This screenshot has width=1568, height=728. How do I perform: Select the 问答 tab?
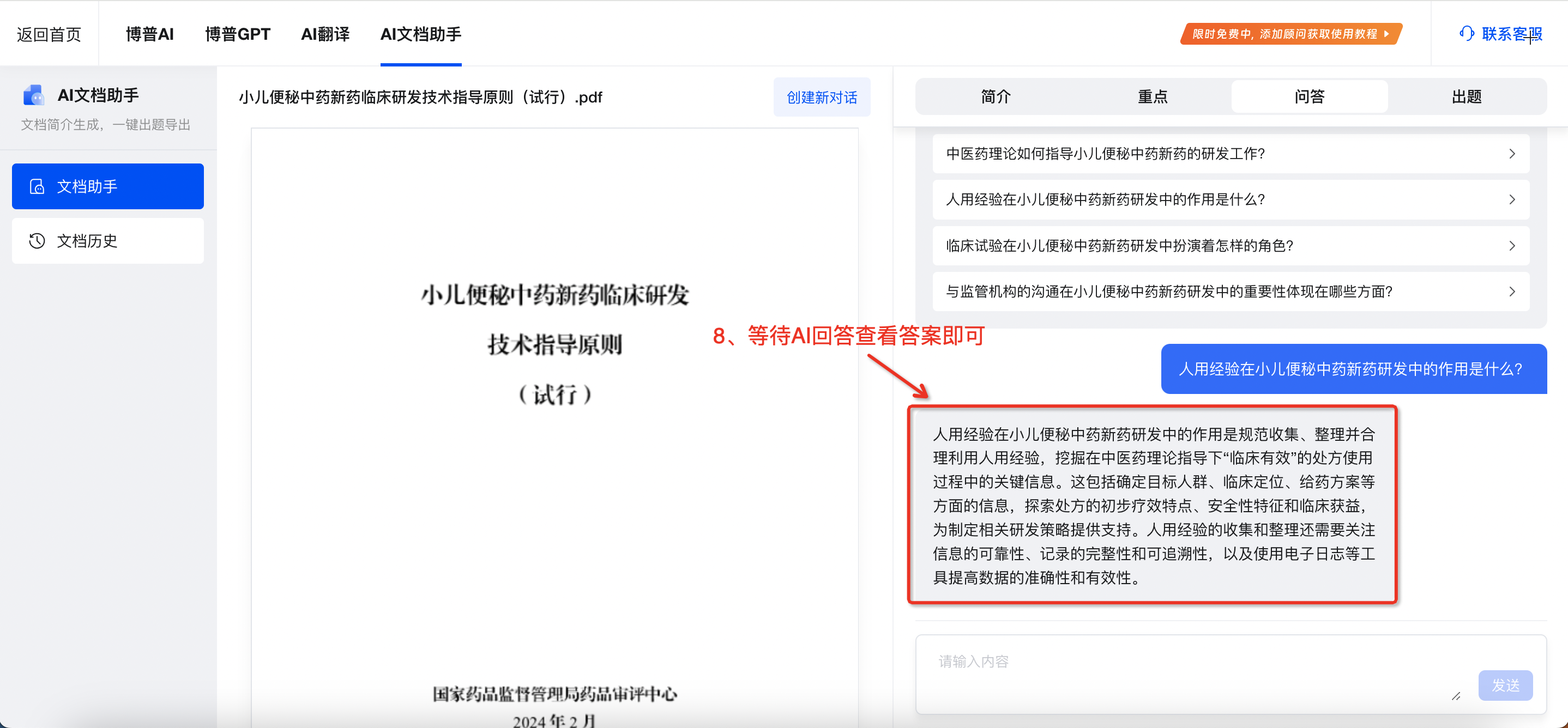[1310, 96]
